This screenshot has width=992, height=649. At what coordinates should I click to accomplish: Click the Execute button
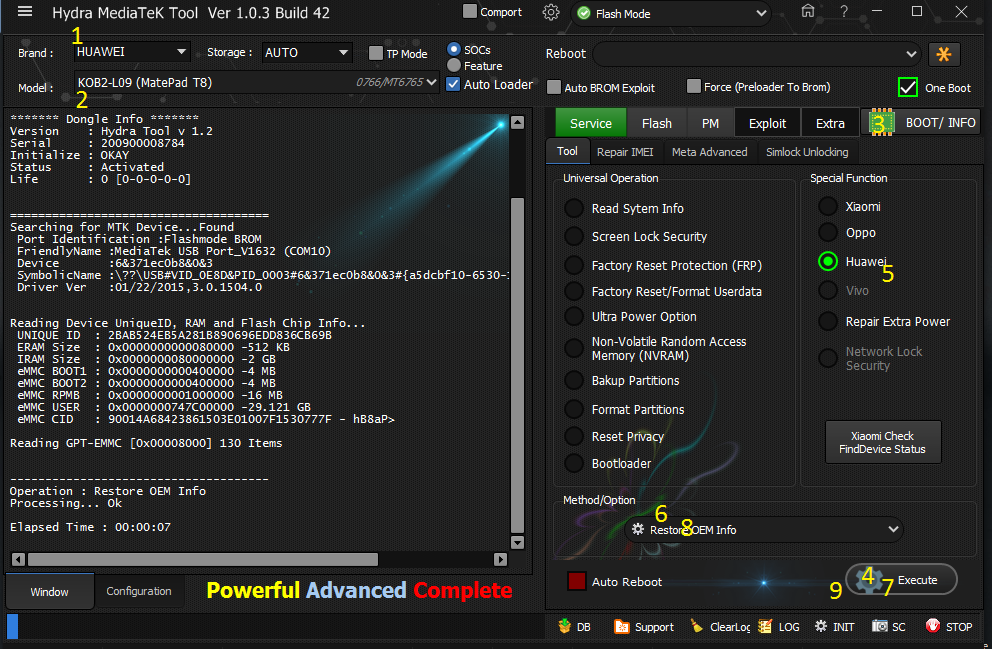(902, 579)
